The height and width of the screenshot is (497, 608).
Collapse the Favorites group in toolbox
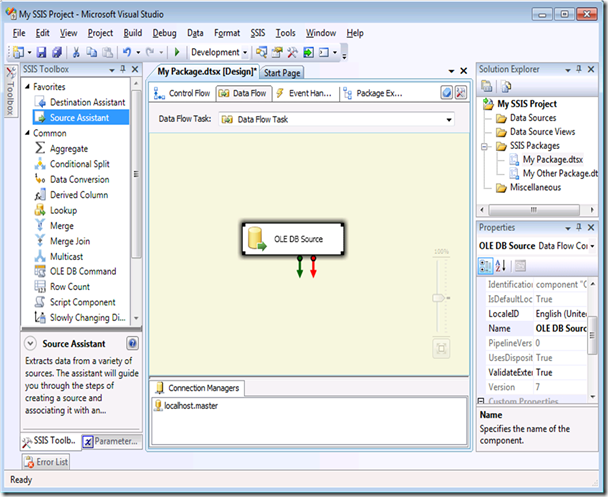[x=27, y=86]
